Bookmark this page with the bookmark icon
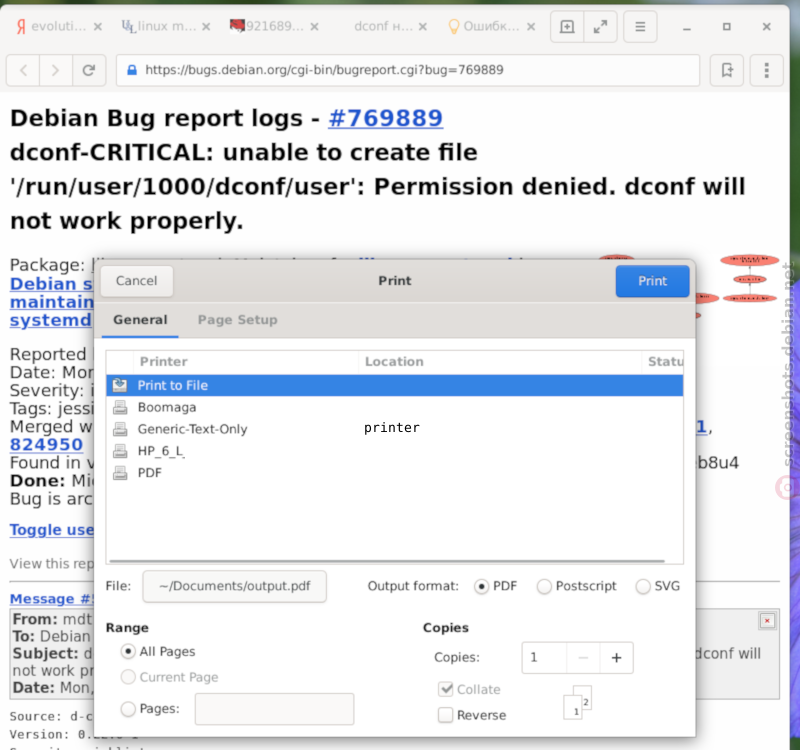800x750 pixels. pos(727,70)
